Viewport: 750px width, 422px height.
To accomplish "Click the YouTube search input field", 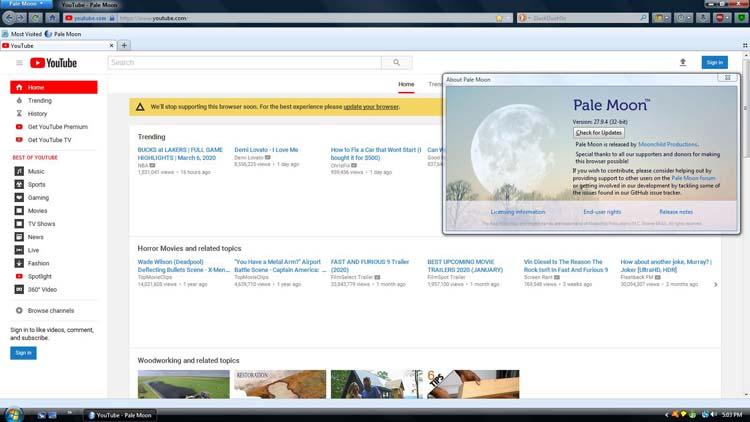I will pos(244,63).
